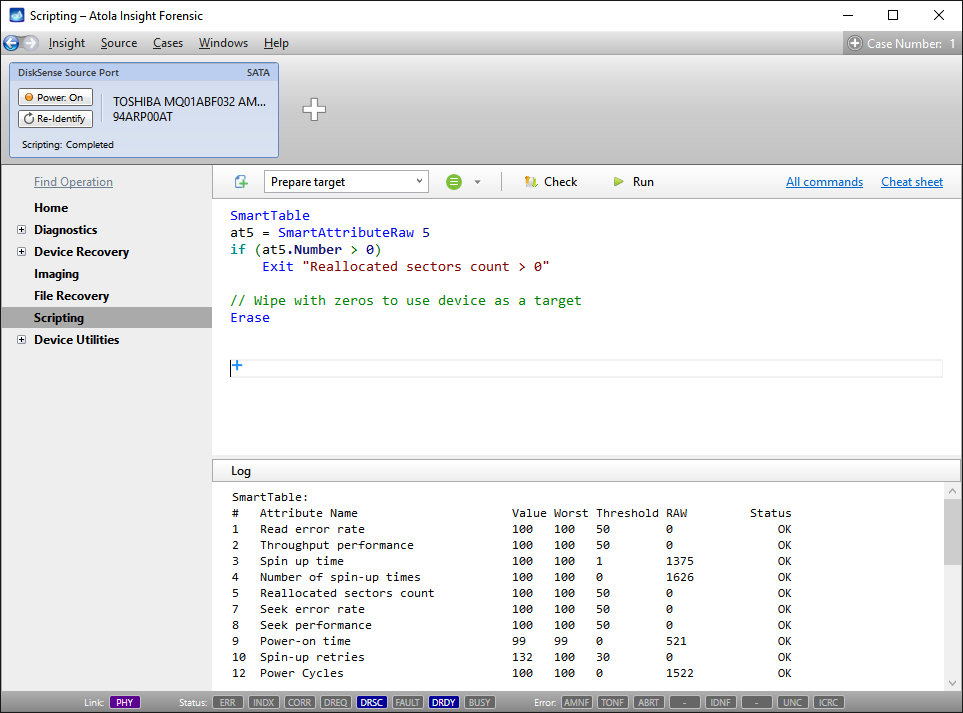Run the script with the Run button
This screenshot has height=713, width=963.
pyautogui.click(x=634, y=182)
